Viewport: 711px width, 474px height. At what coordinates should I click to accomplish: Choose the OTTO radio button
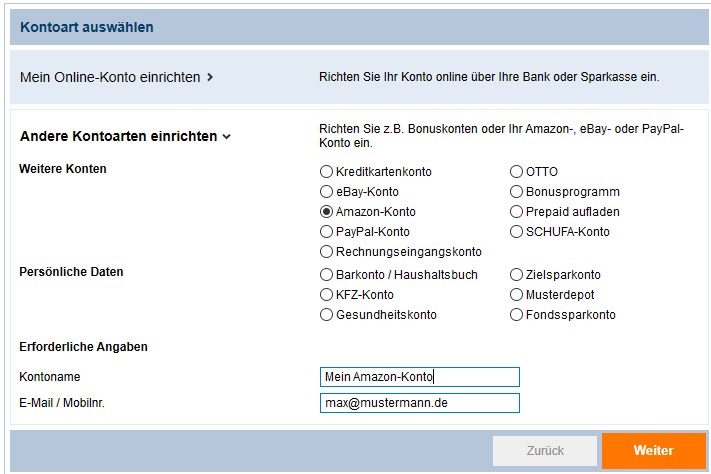pyautogui.click(x=516, y=171)
